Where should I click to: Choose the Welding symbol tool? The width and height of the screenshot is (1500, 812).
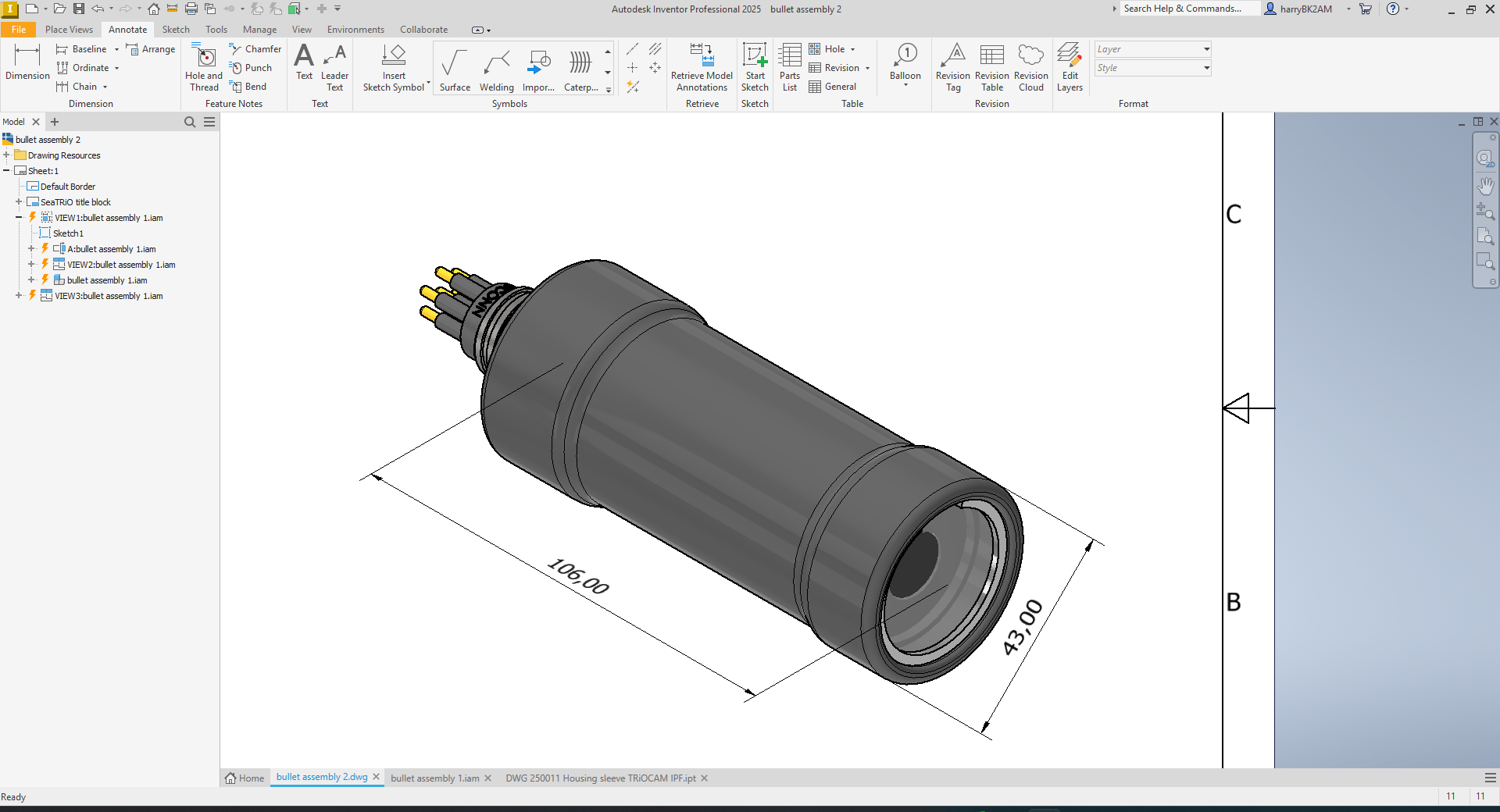496,69
